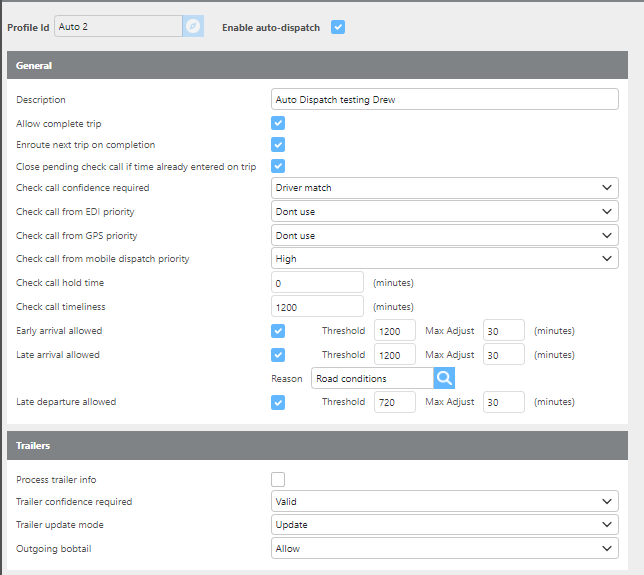
Task: Click the Profile Id lookup icon
Action: [x=193, y=27]
